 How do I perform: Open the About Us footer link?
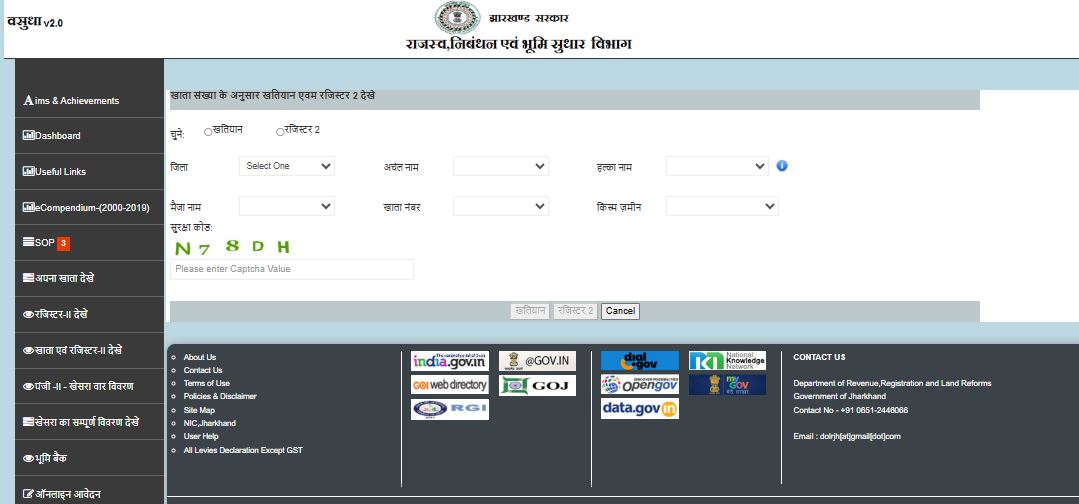coord(200,357)
